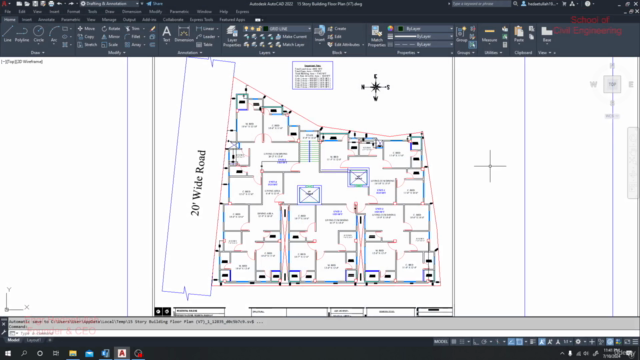Switch to the Layout1 tab
Image resolution: width=640 pixels, height=360 pixels.
[33, 340]
